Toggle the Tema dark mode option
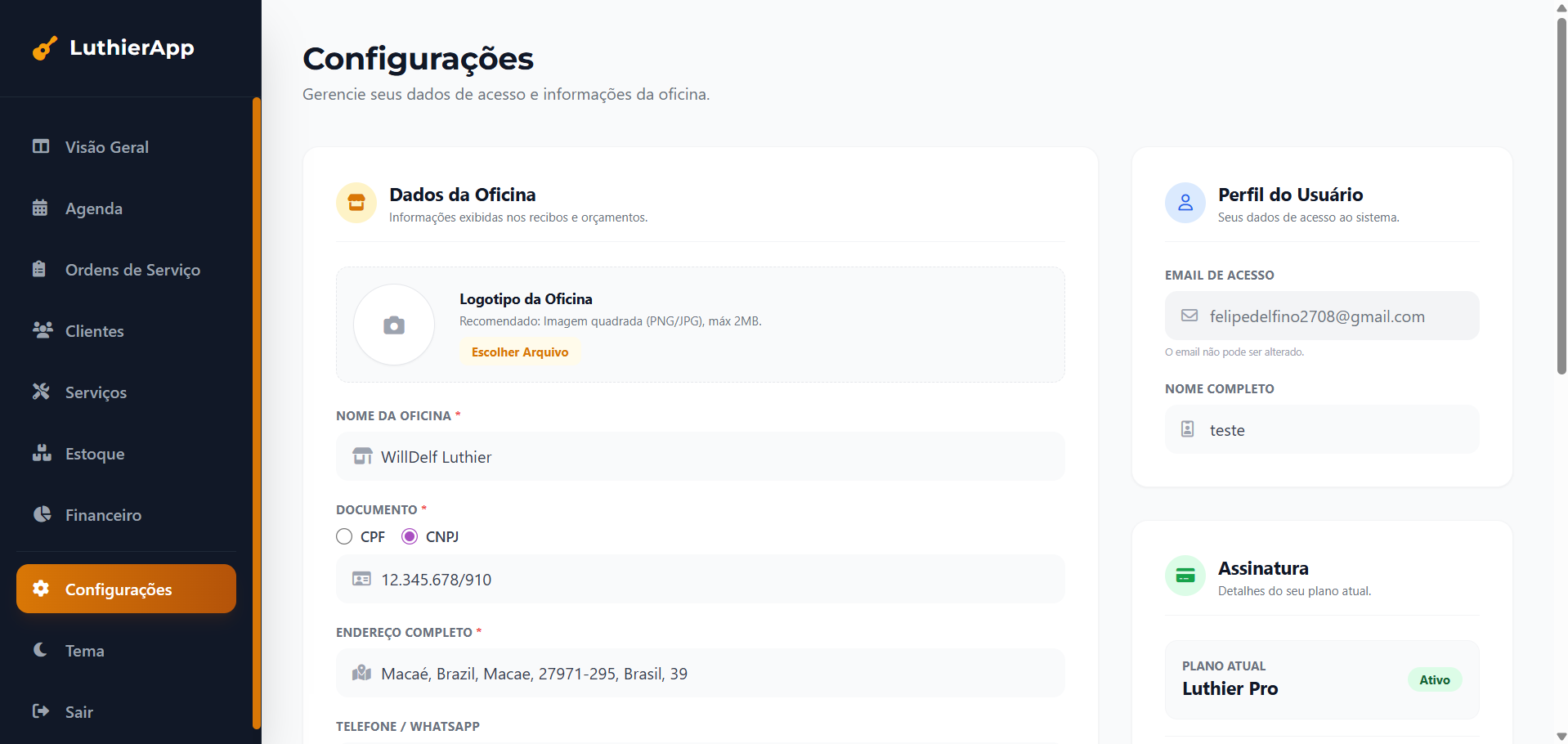 tap(84, 651)
